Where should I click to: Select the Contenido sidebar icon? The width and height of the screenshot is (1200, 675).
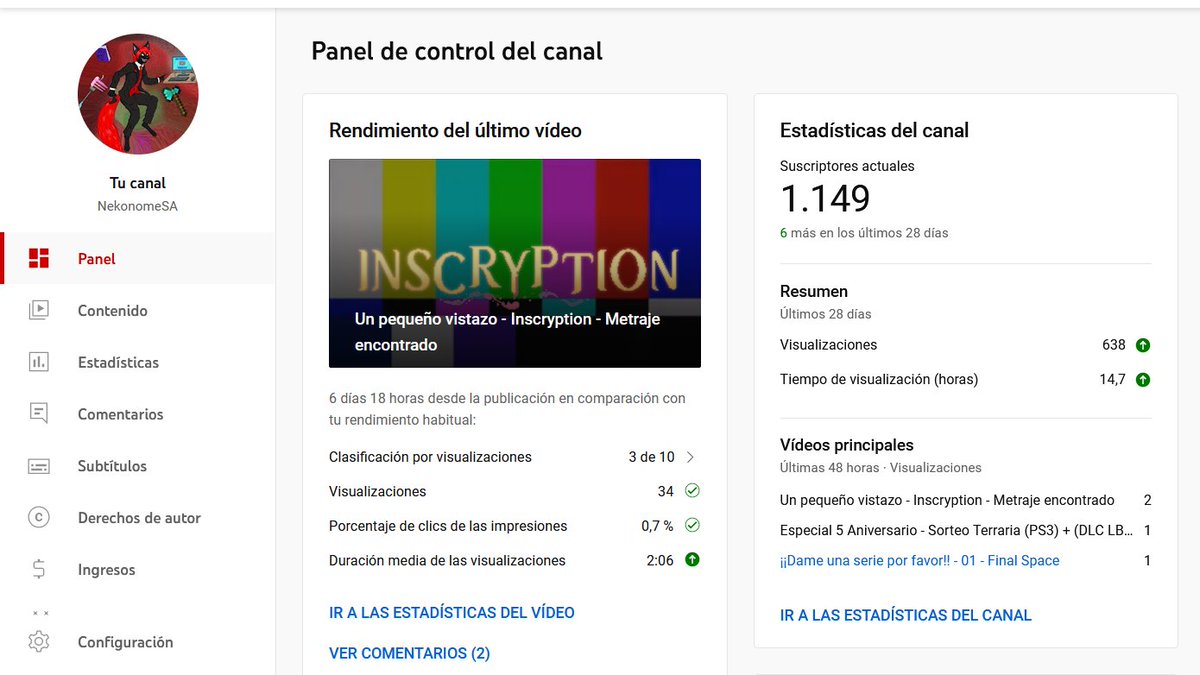click(x=38, y=310)
